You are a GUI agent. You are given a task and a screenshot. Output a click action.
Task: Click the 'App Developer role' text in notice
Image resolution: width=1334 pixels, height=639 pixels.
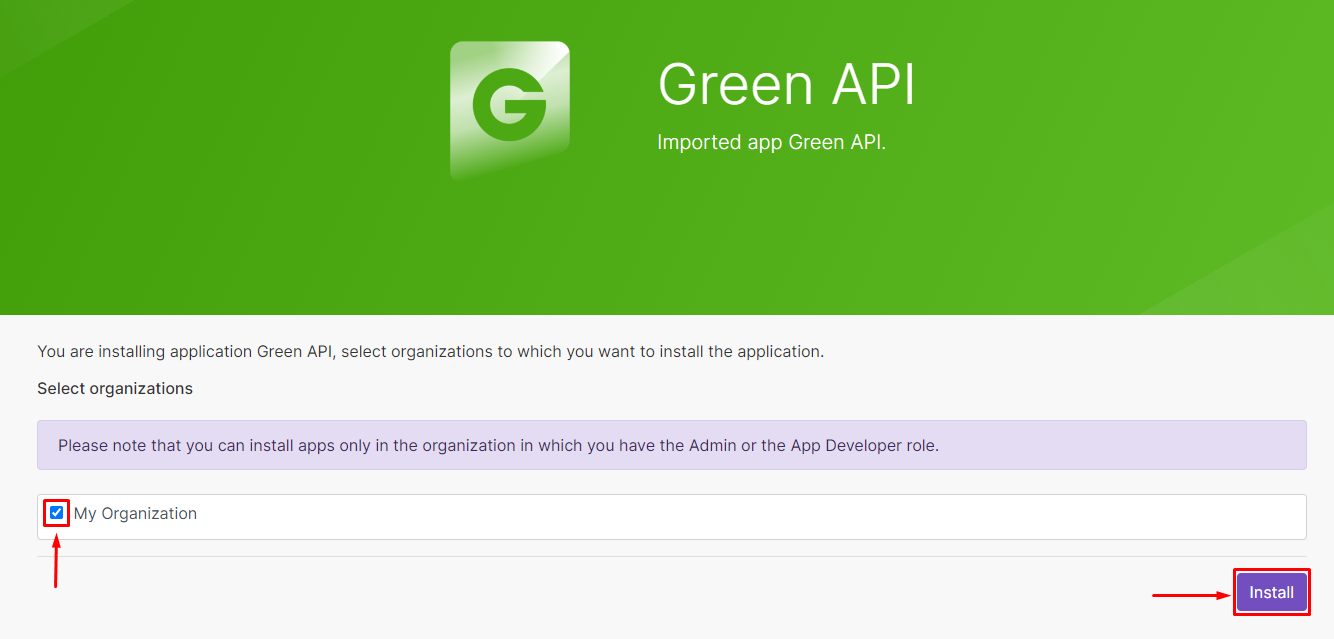pos(864,446)
